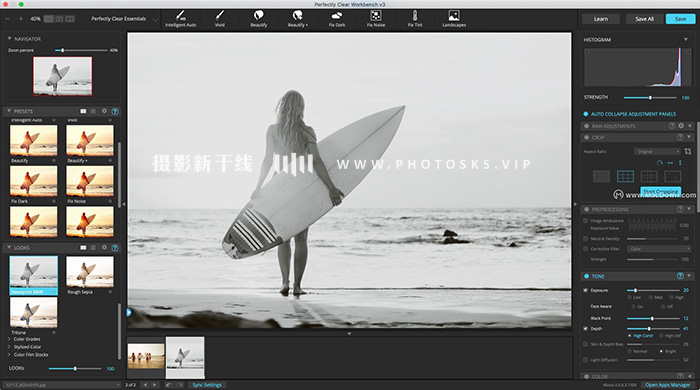700x390 pixels.
Task: Select the Fix Noise toolbar icon
Action: click(376, 19)
